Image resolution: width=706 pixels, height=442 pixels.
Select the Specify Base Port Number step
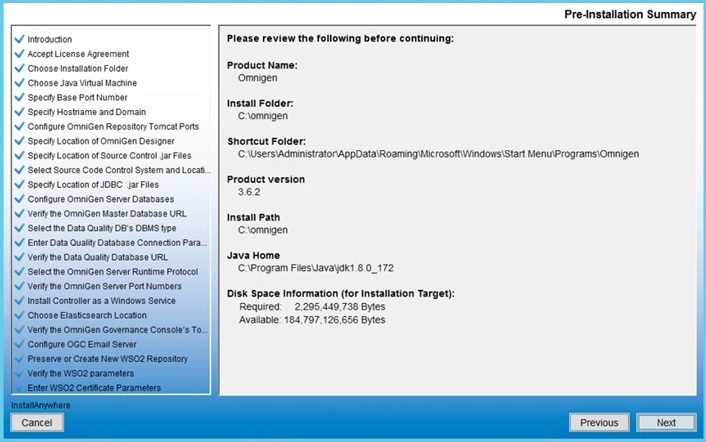[x=77, y=97]
